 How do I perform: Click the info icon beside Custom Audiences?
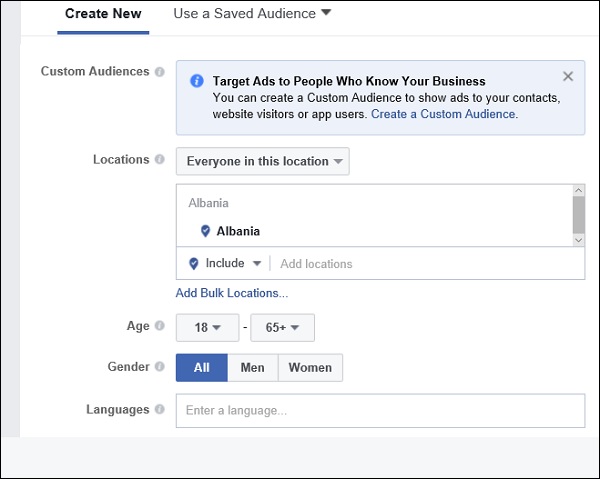point(160,72)
